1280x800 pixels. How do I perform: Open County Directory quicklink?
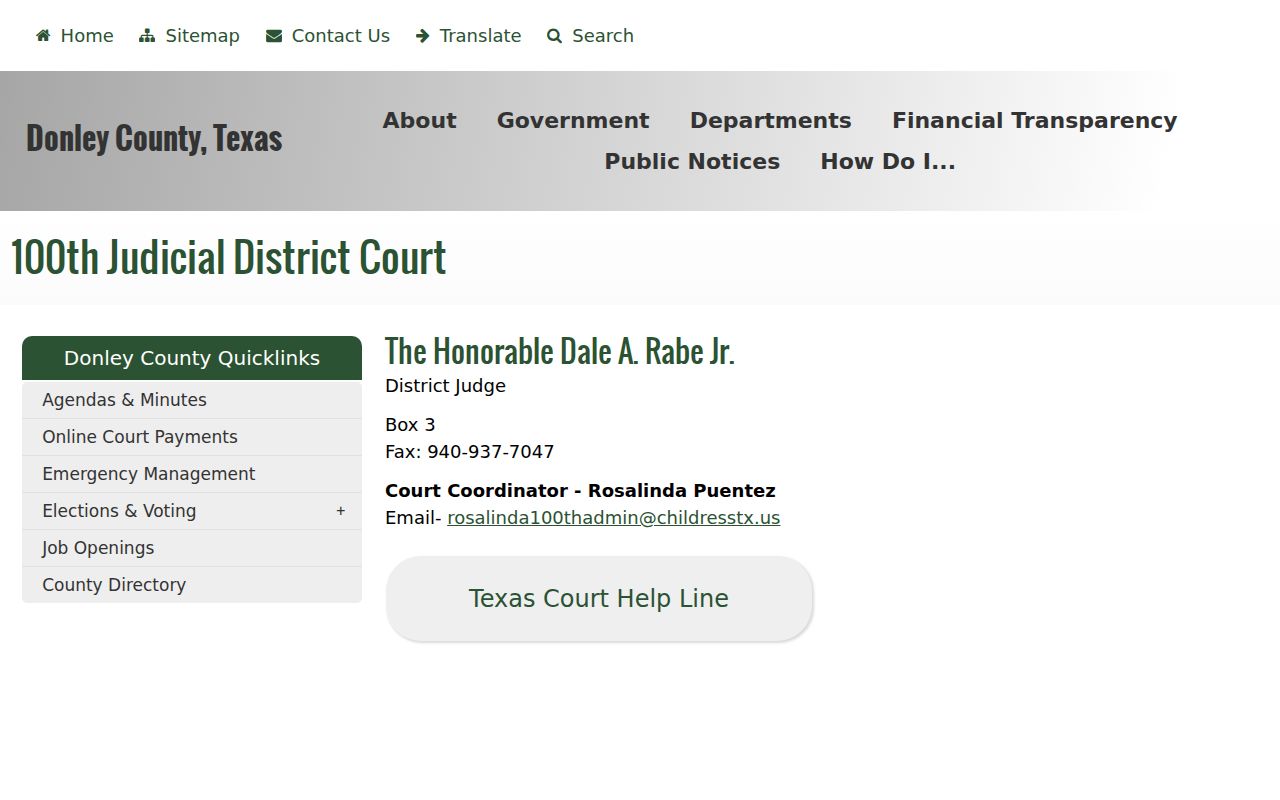(x=192, y=585)
